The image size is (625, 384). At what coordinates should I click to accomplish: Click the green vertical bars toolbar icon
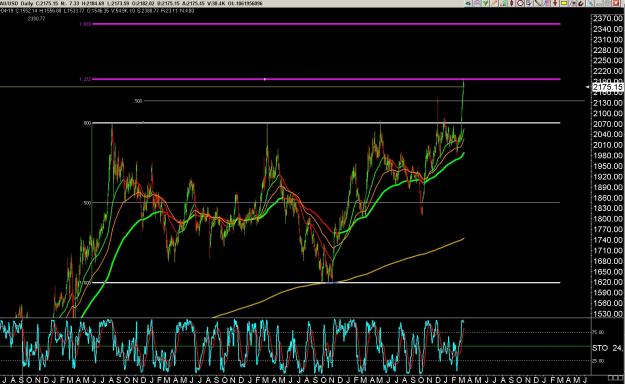click(503, 3)
